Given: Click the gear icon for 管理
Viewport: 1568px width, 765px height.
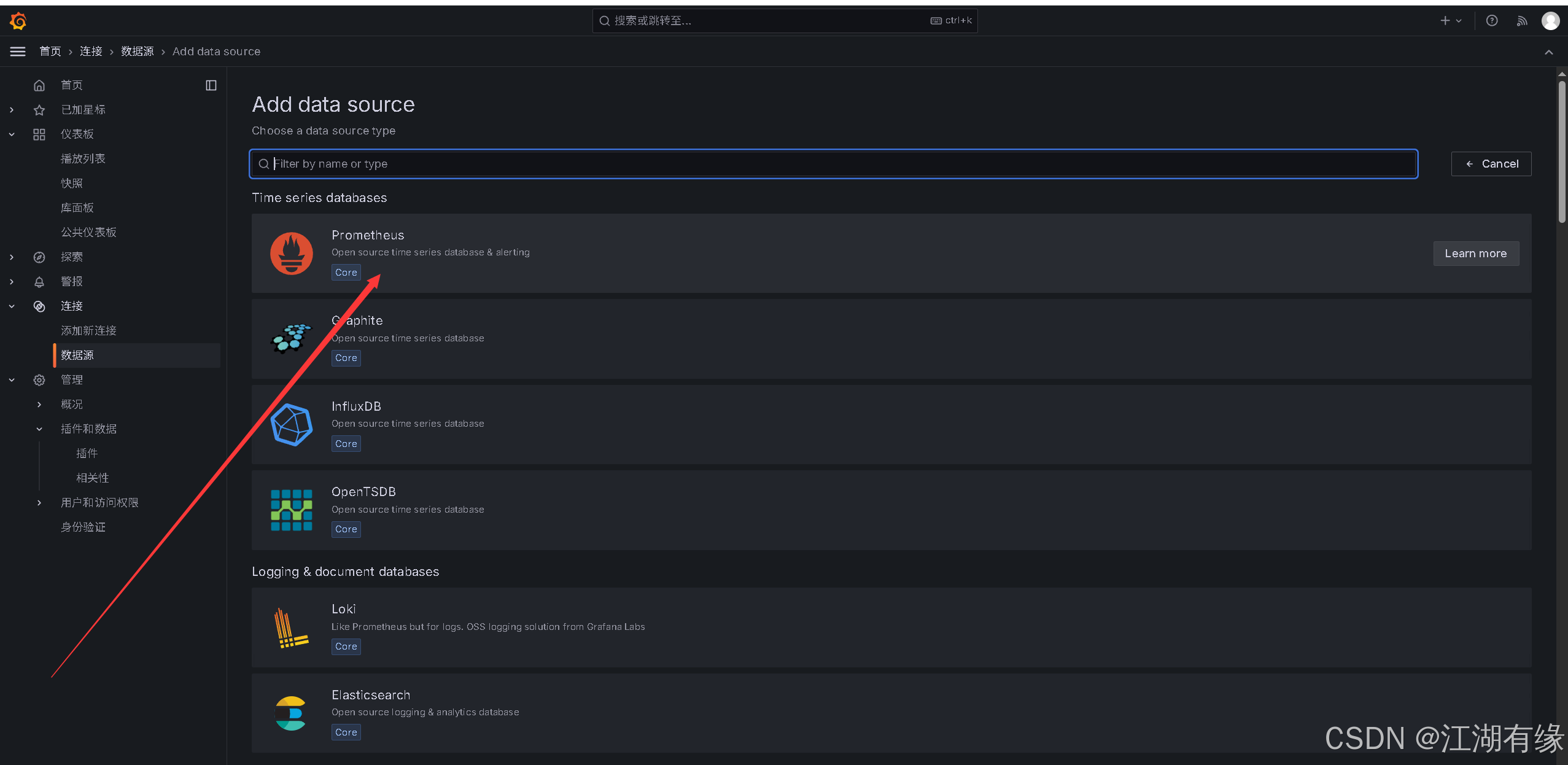Looking at the screenshot, I should (x=39, y=380).
